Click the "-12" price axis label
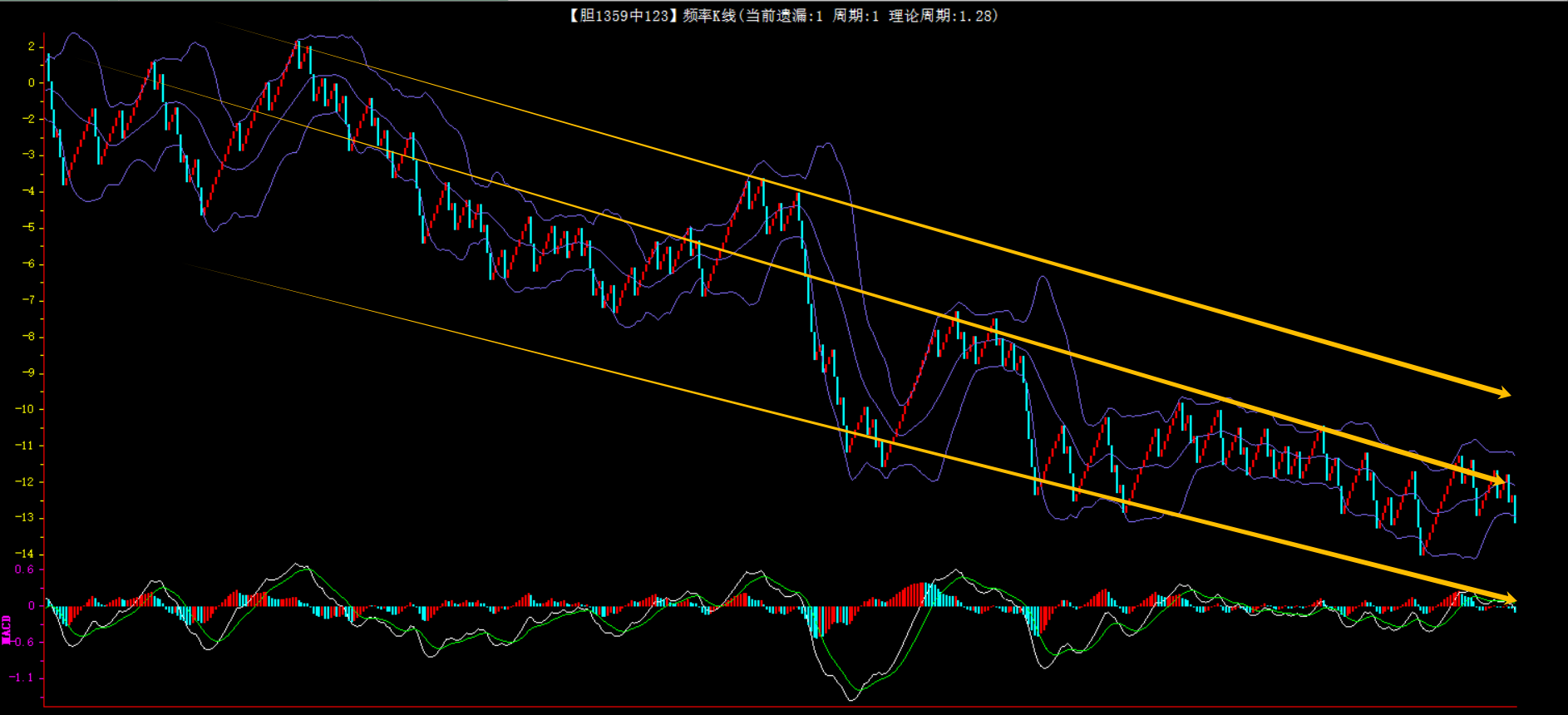This screenshot has height=715, width=1568. pos(26,482)
